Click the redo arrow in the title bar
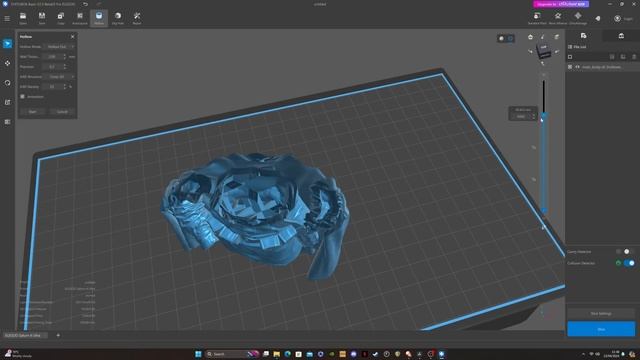Image resolution: width=640 pixels, height=360 pixels. [98, 4]
